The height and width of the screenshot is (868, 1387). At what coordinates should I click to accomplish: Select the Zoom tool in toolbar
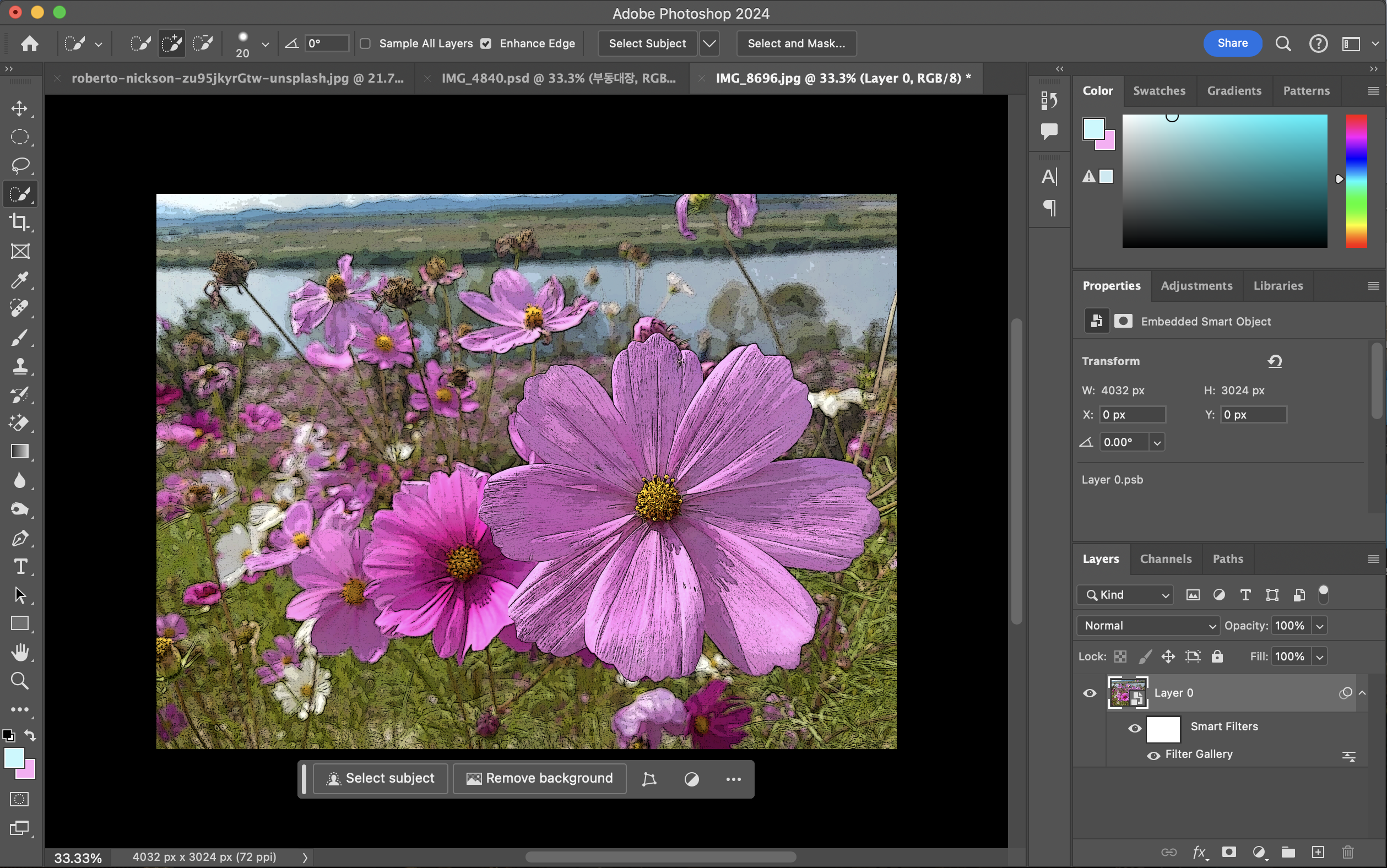click(x=19, y=681)
